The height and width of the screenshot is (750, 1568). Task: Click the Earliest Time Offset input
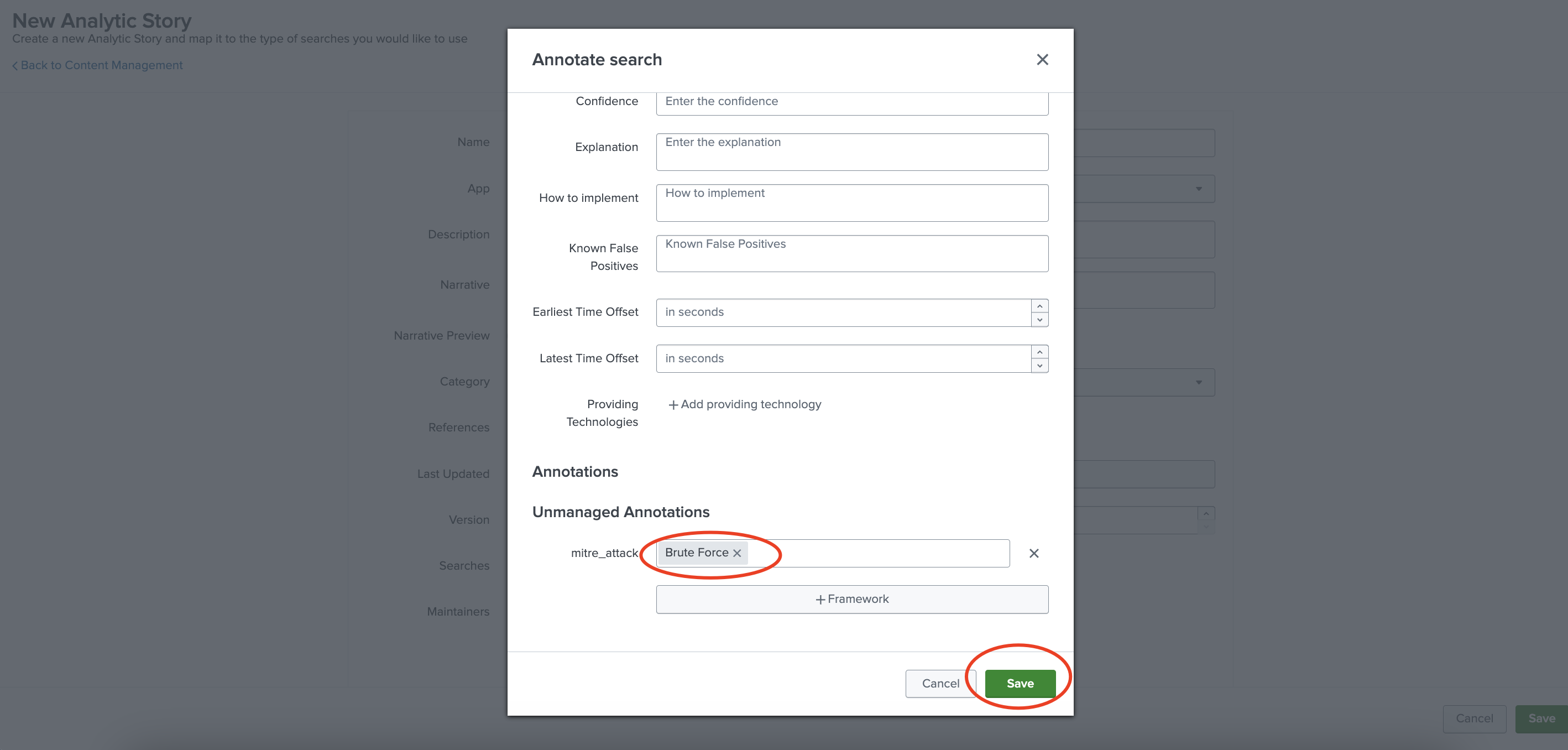click(x=843, y=313)
